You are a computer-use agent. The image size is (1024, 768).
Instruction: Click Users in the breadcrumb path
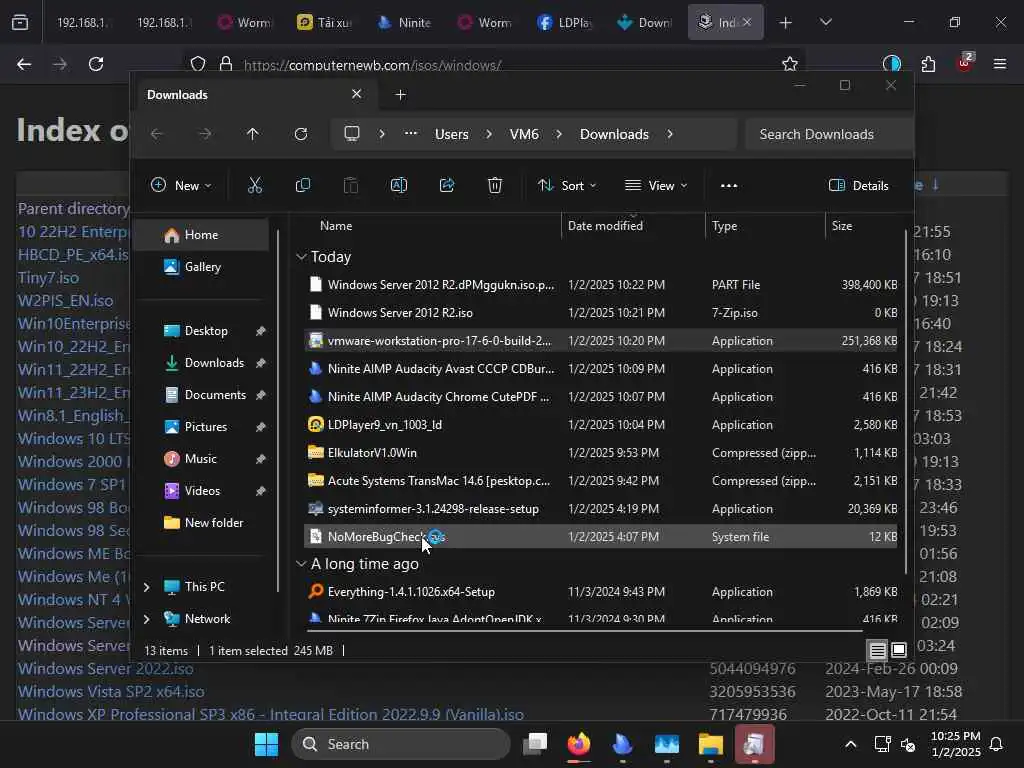452,134
